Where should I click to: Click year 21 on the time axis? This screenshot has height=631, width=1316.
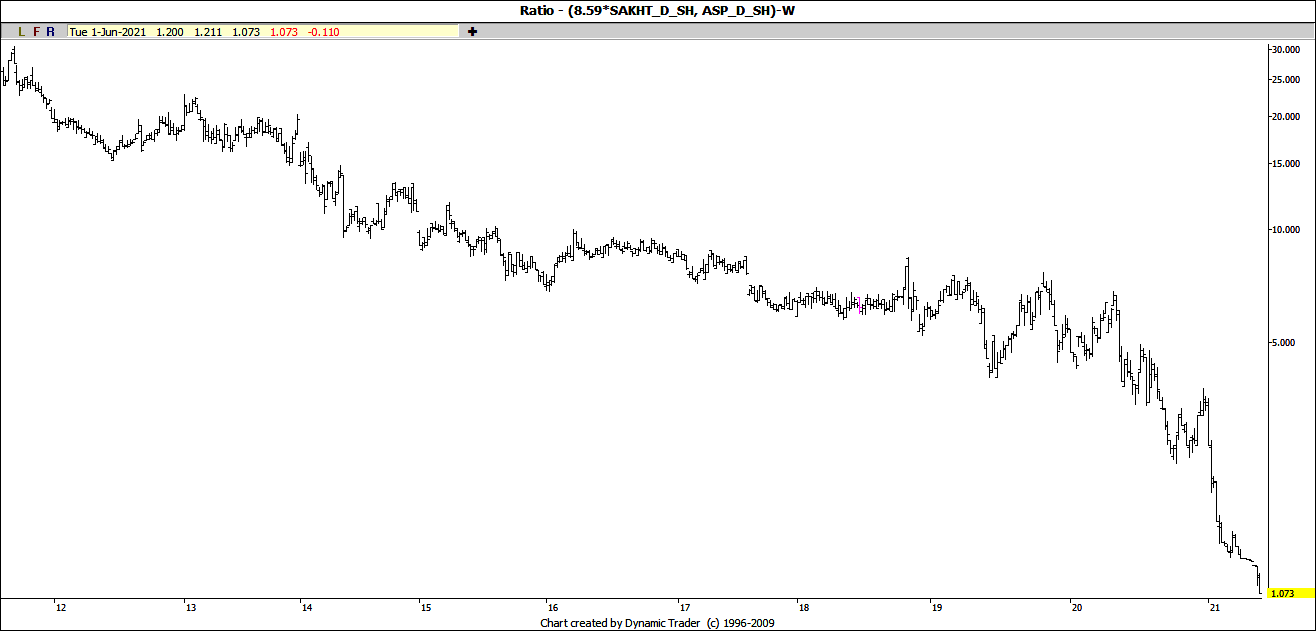click(1213, 607)
